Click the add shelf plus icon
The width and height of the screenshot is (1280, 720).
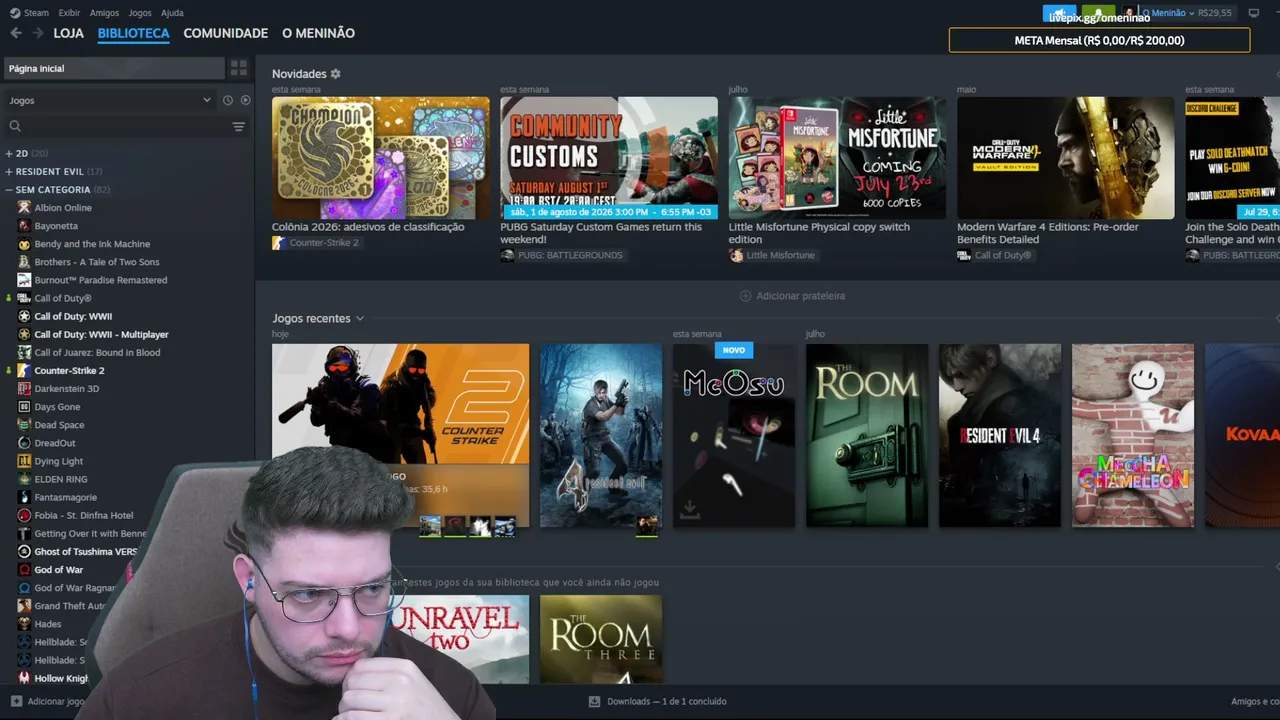[x=745, y=296]
